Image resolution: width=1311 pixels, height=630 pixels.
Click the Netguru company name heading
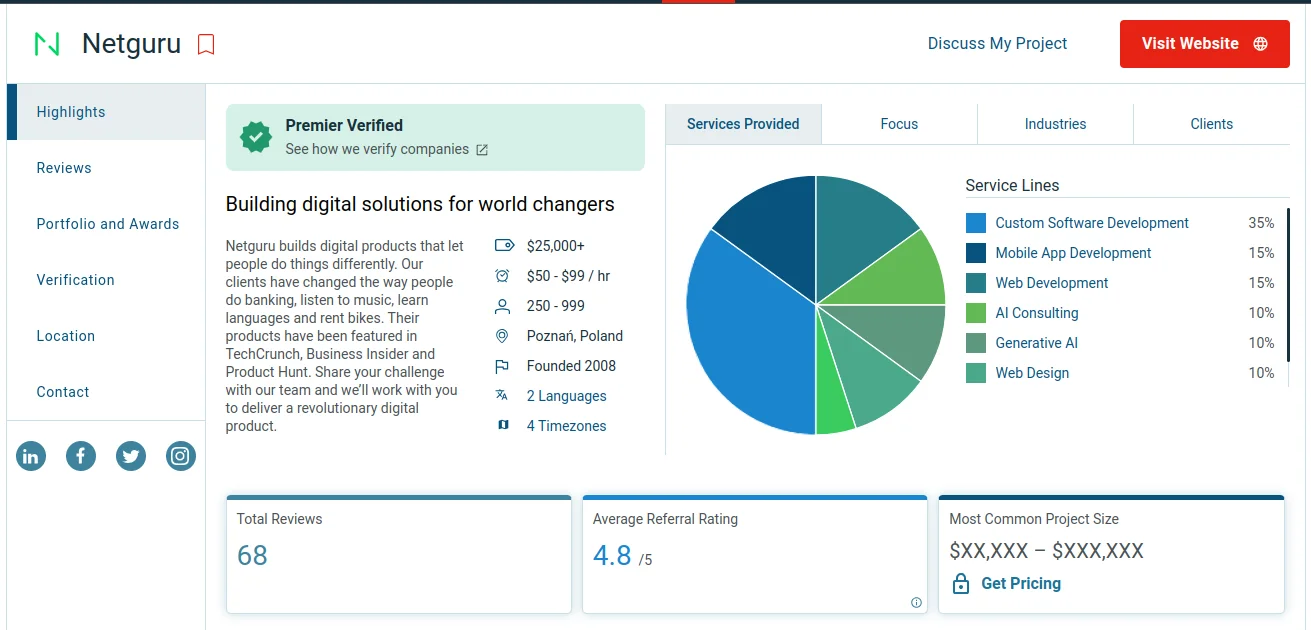(x=131, y=44)
